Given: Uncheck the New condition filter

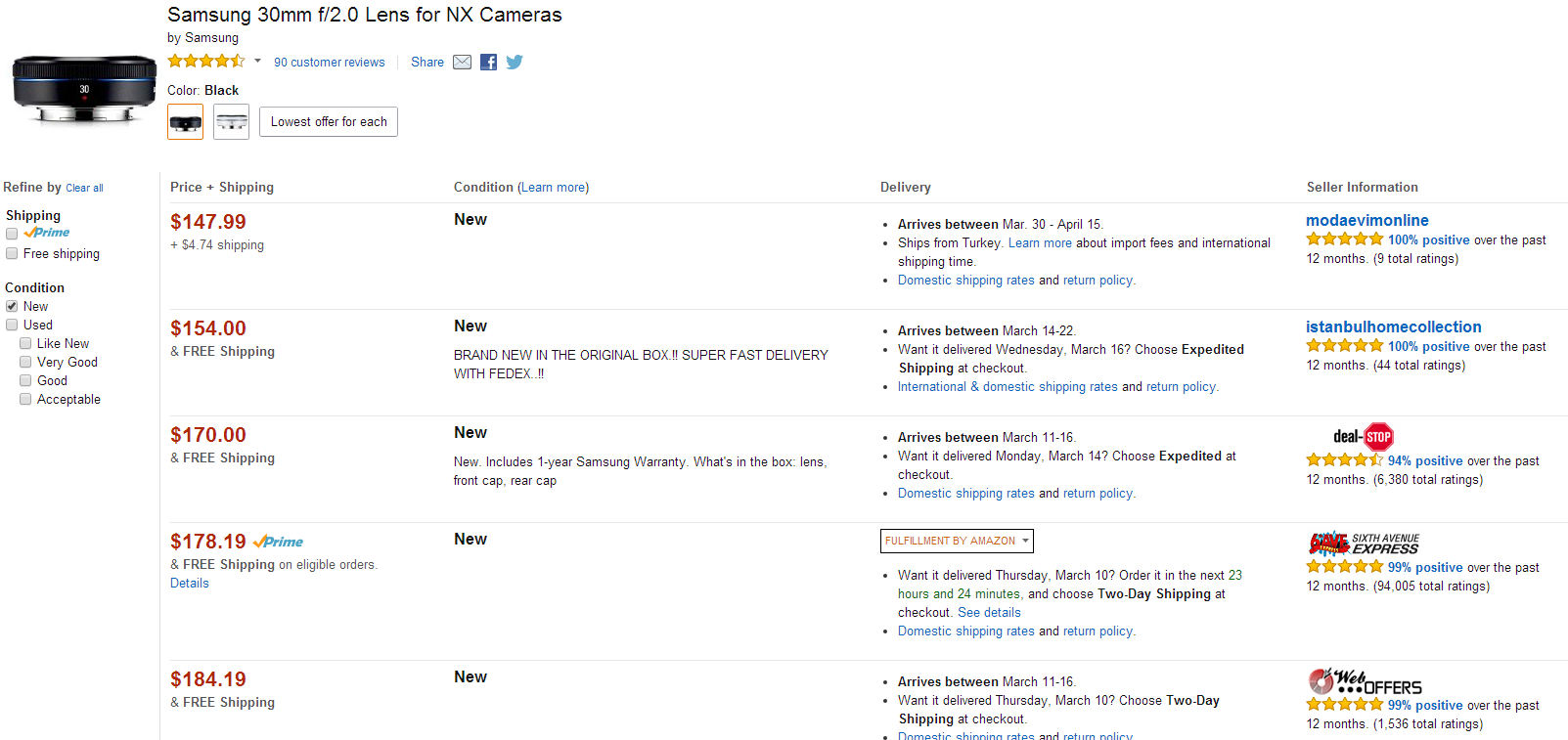Looking at the screenshot, I should [x=12, y=307].
